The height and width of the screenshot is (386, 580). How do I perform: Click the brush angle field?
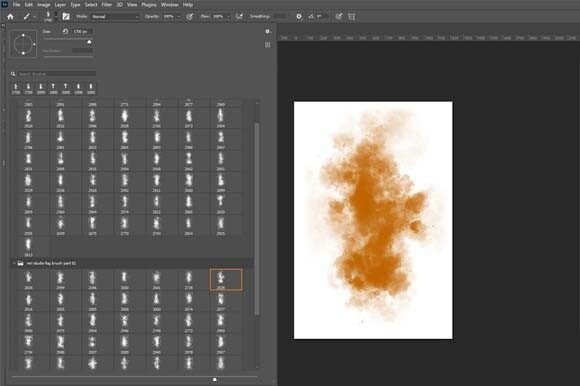[x=321, y=17]
